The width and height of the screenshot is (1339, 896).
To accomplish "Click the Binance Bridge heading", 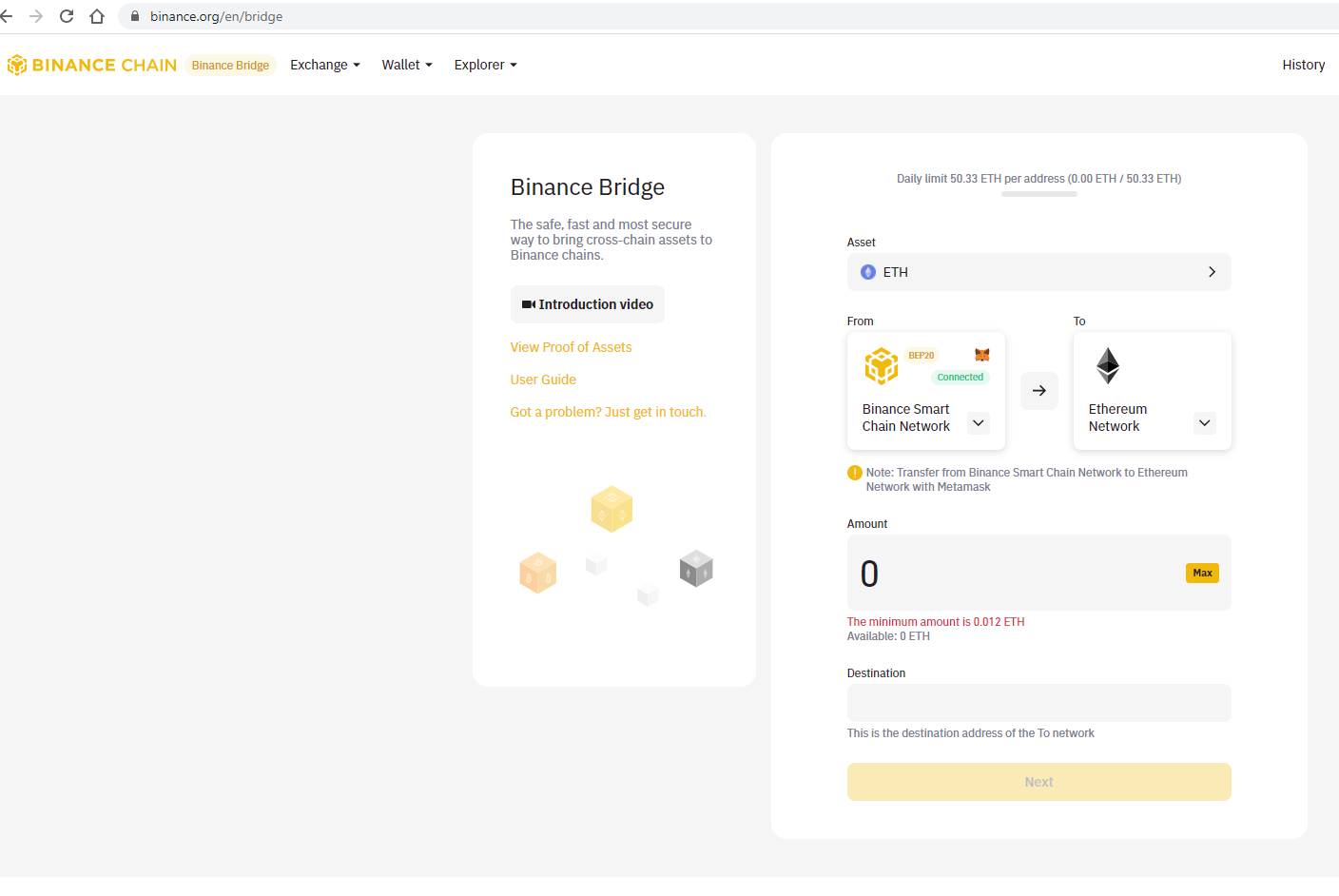I will [588, 187].
